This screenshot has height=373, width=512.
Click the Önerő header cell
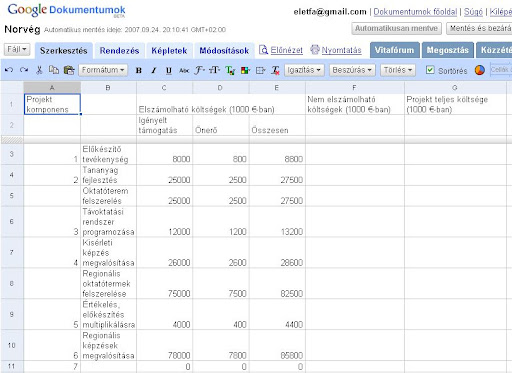coord(221,125)
